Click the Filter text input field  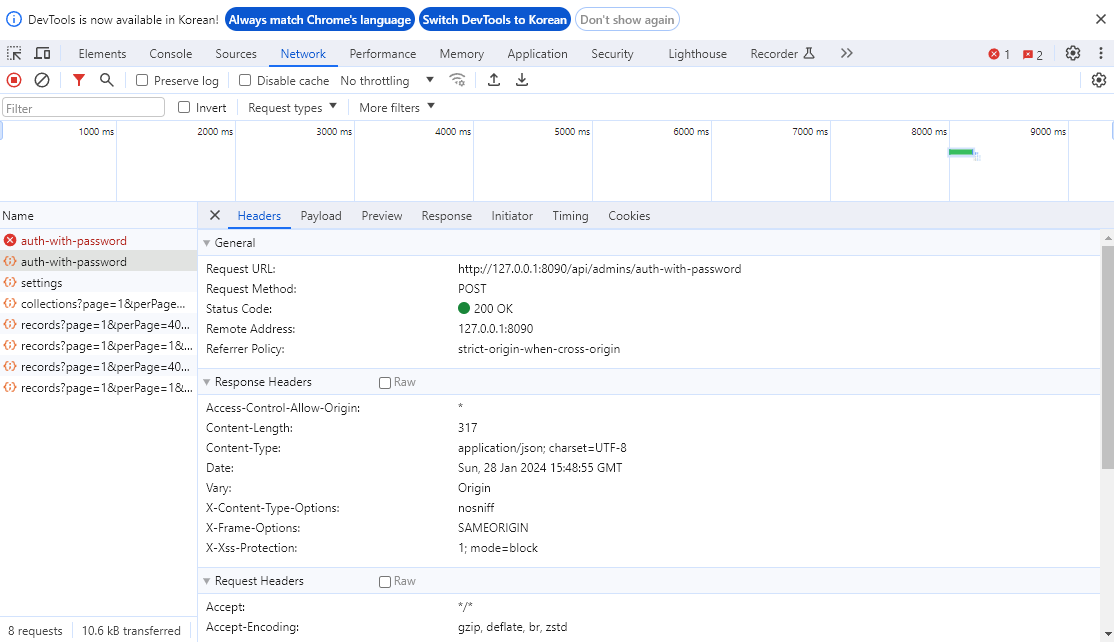coord(83,108)
